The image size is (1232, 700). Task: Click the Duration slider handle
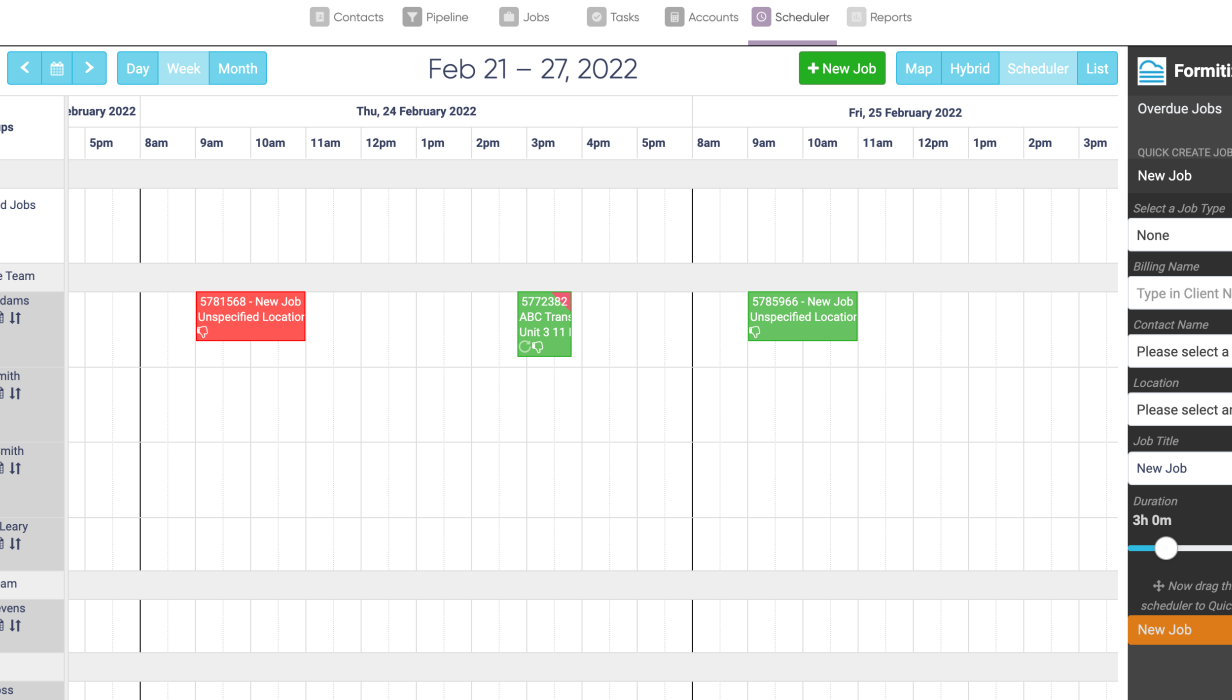[x=1166, y=548]
